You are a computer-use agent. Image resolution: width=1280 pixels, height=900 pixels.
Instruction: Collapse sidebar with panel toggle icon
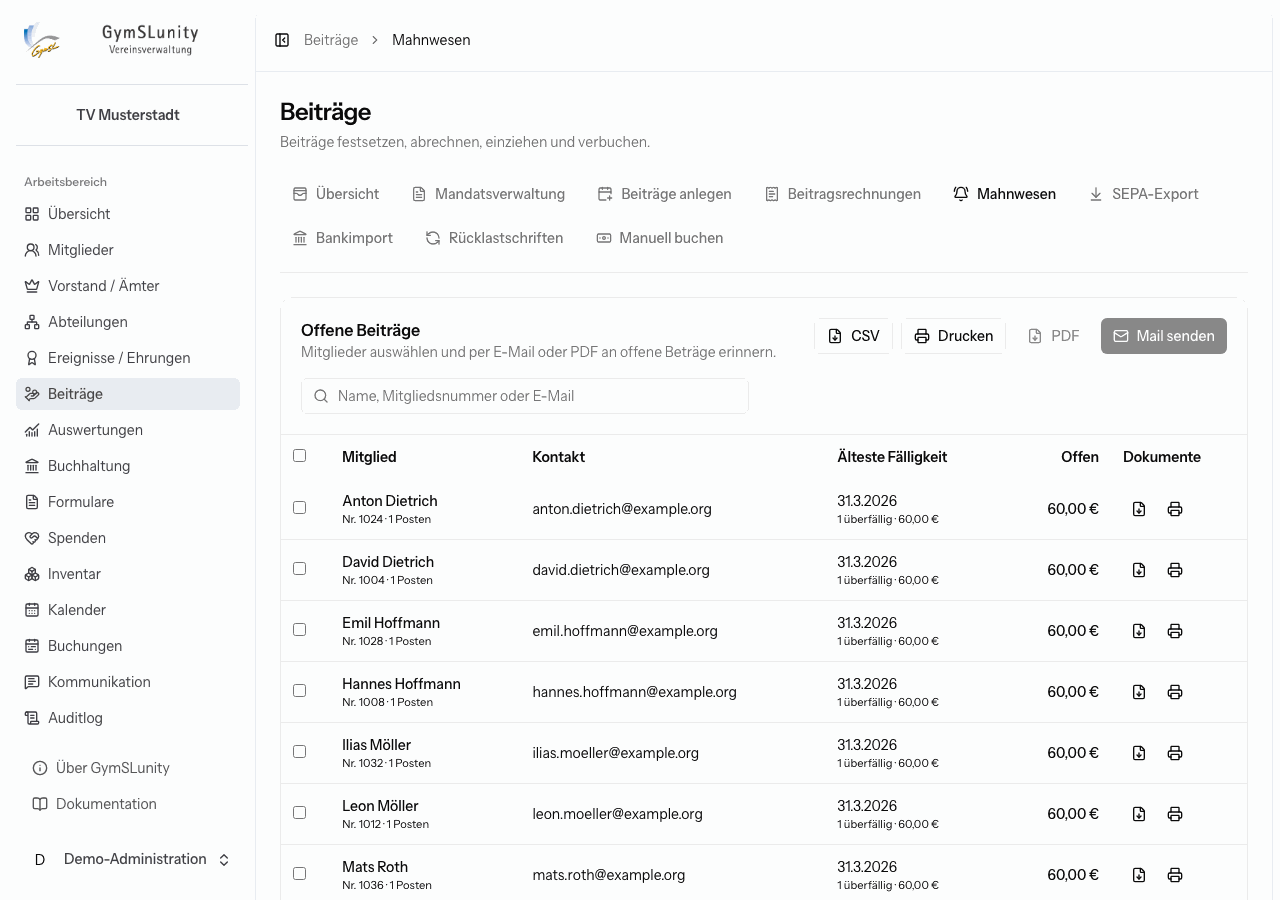click(x=282, y=40)
